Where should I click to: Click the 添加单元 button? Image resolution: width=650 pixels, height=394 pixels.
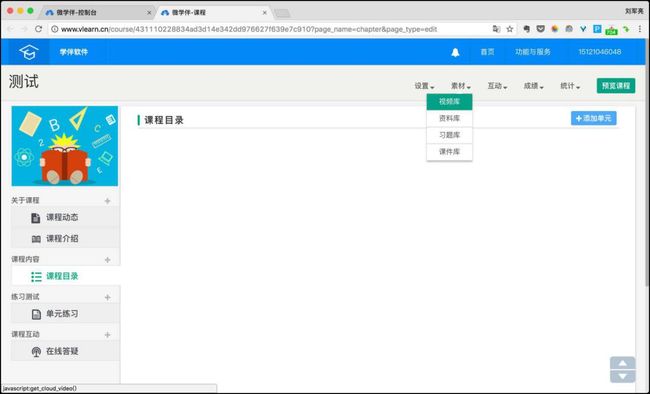[x=594, y=118]
